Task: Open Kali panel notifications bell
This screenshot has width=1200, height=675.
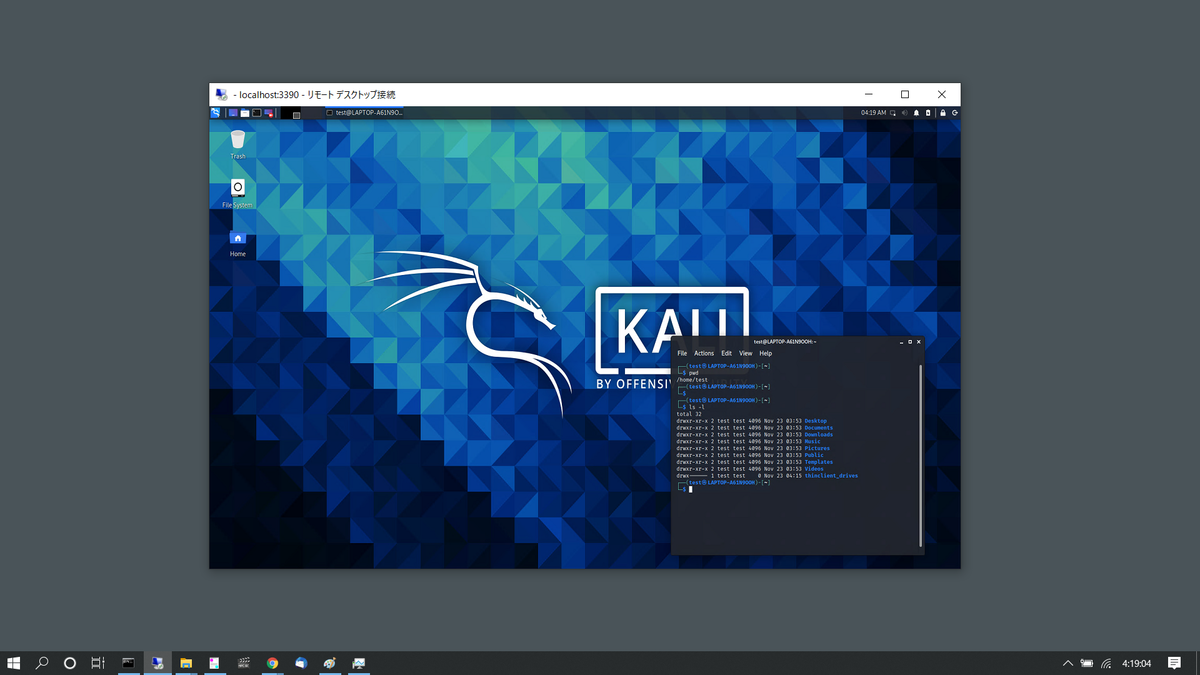Action: [x=916, y=113]
